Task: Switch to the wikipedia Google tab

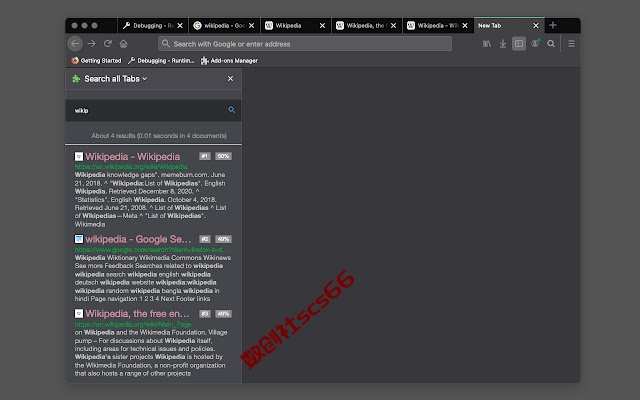Action: tap(224, 25)
